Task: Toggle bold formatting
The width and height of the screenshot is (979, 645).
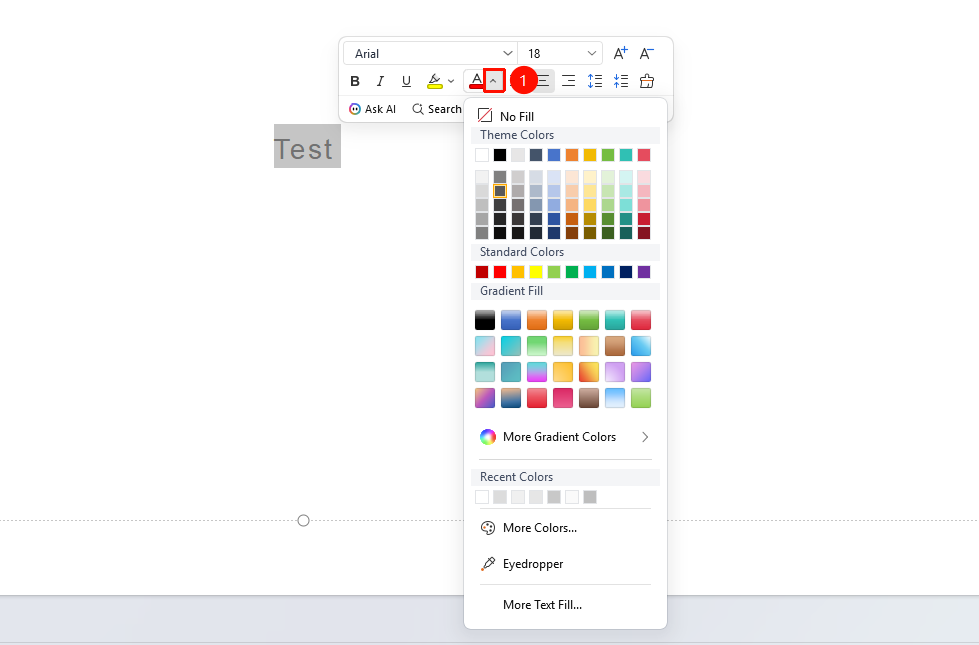Action: [x=355, y=81]
